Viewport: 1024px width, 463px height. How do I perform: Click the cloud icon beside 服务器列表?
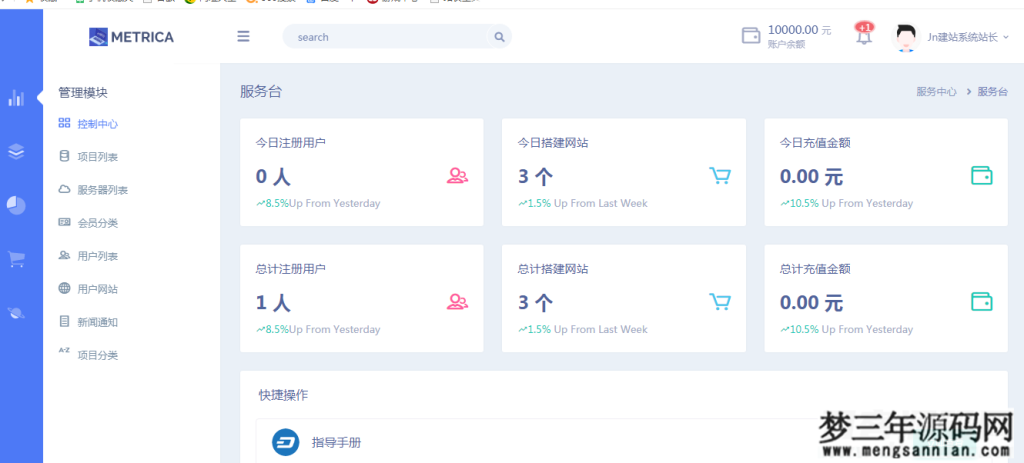(x=64, y=189)
